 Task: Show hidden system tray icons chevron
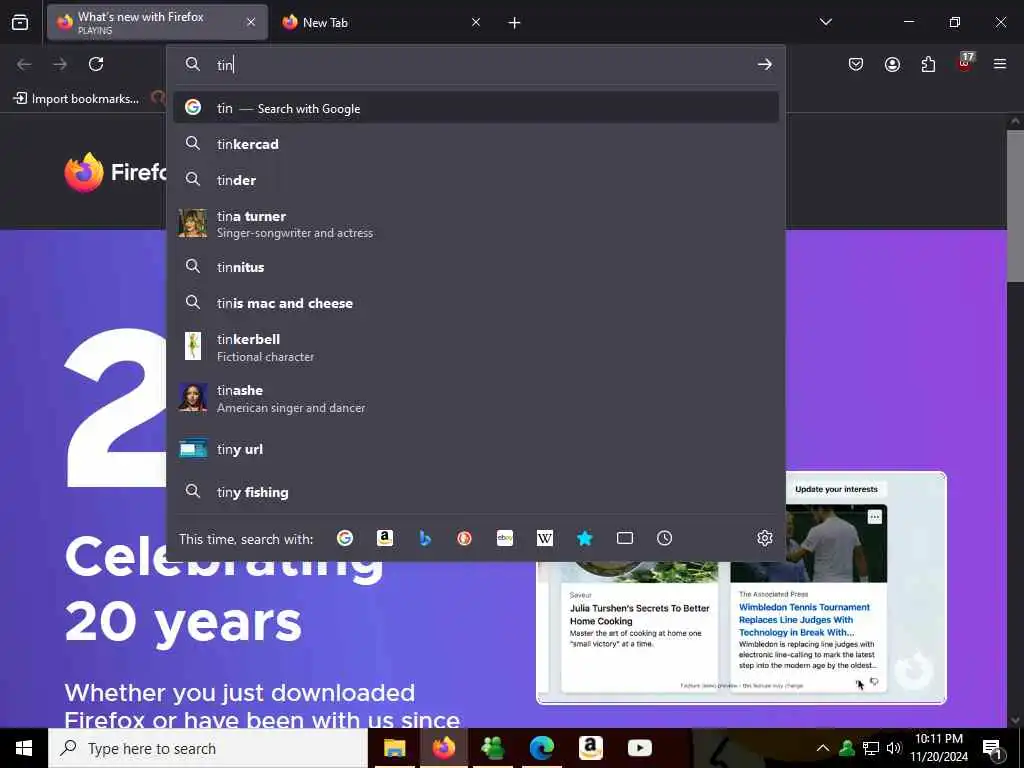823,748
